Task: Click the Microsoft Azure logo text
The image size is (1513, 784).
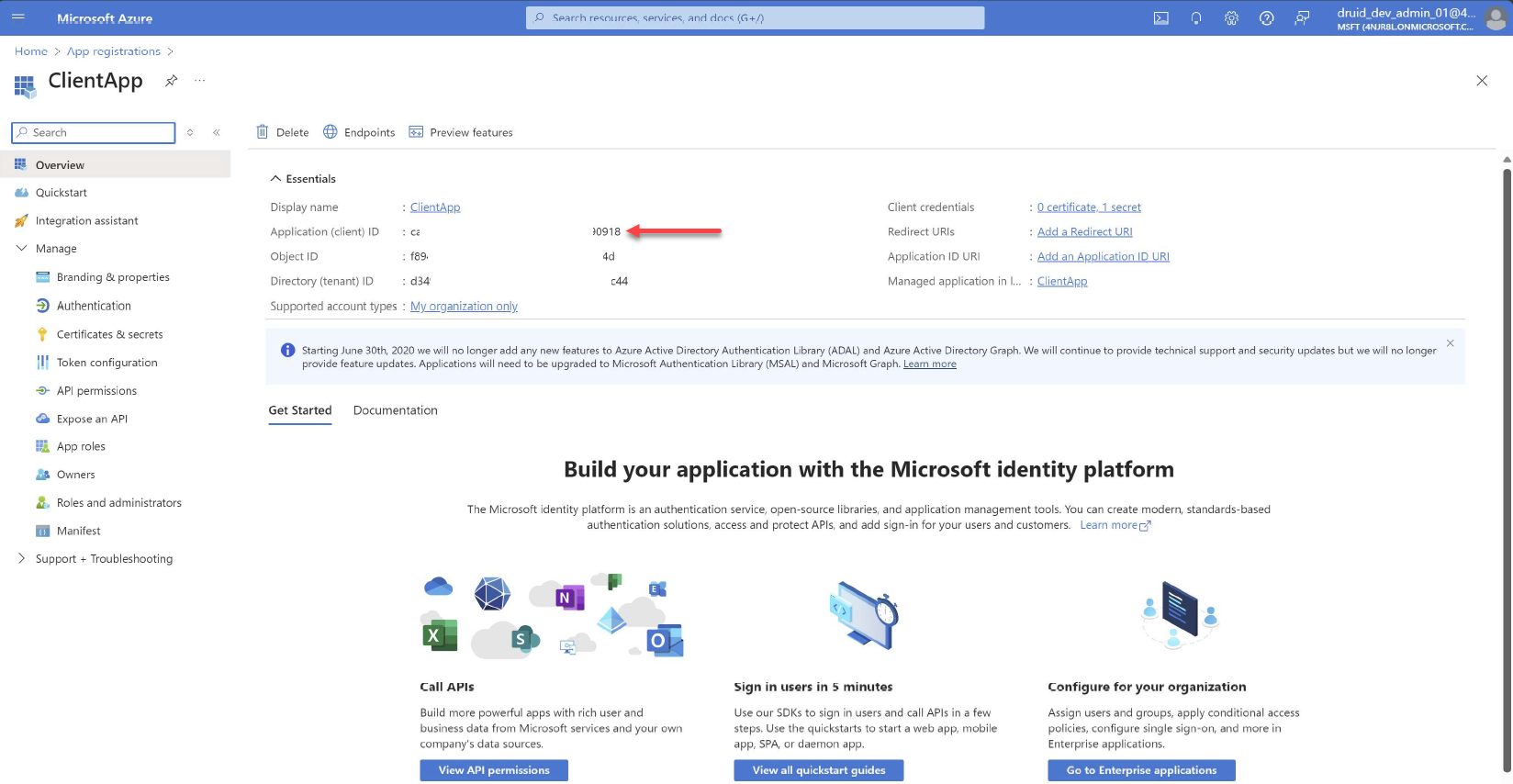Action: click(x=105, y=18)
